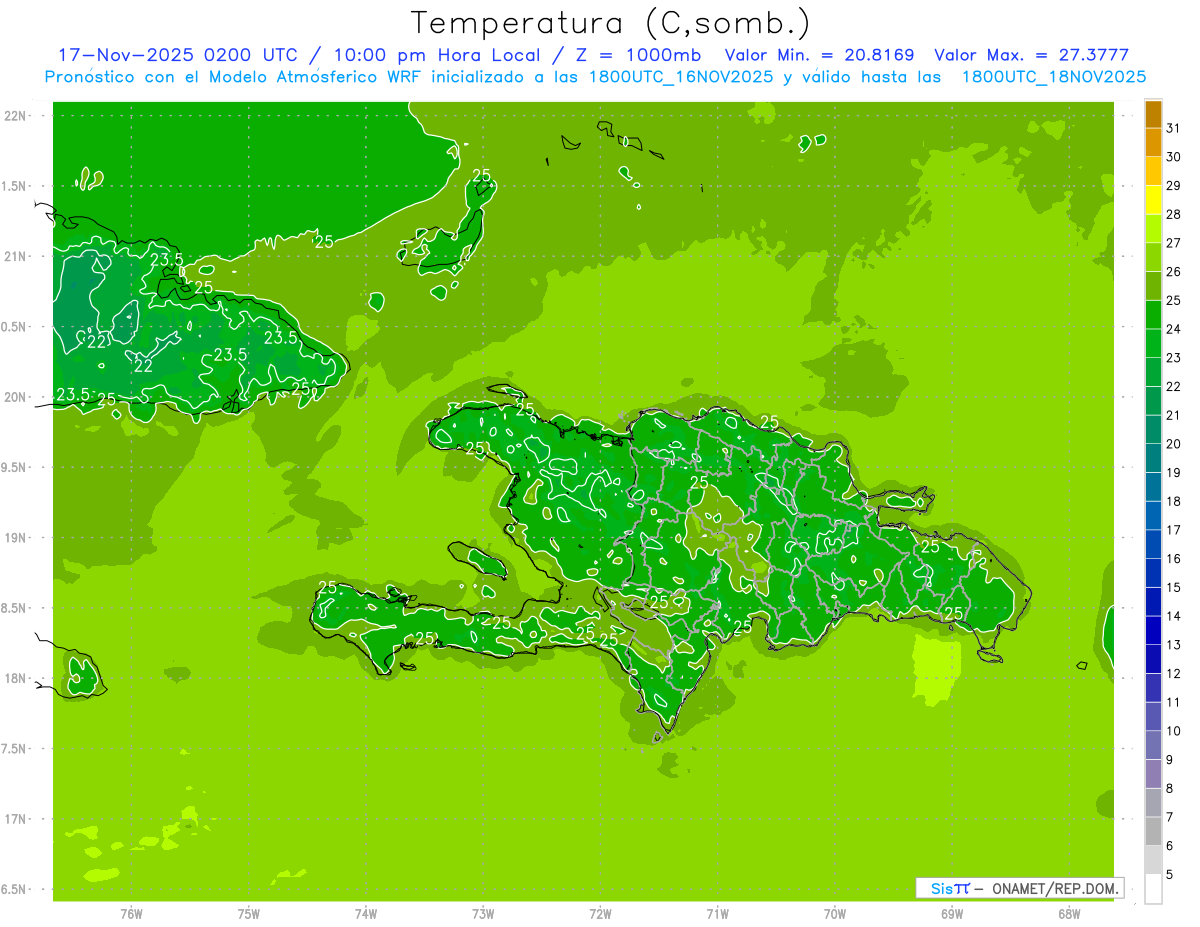The image size is (1200, 927).
Task: Click the legend value 12
Action: click(x=1174, y=674)
